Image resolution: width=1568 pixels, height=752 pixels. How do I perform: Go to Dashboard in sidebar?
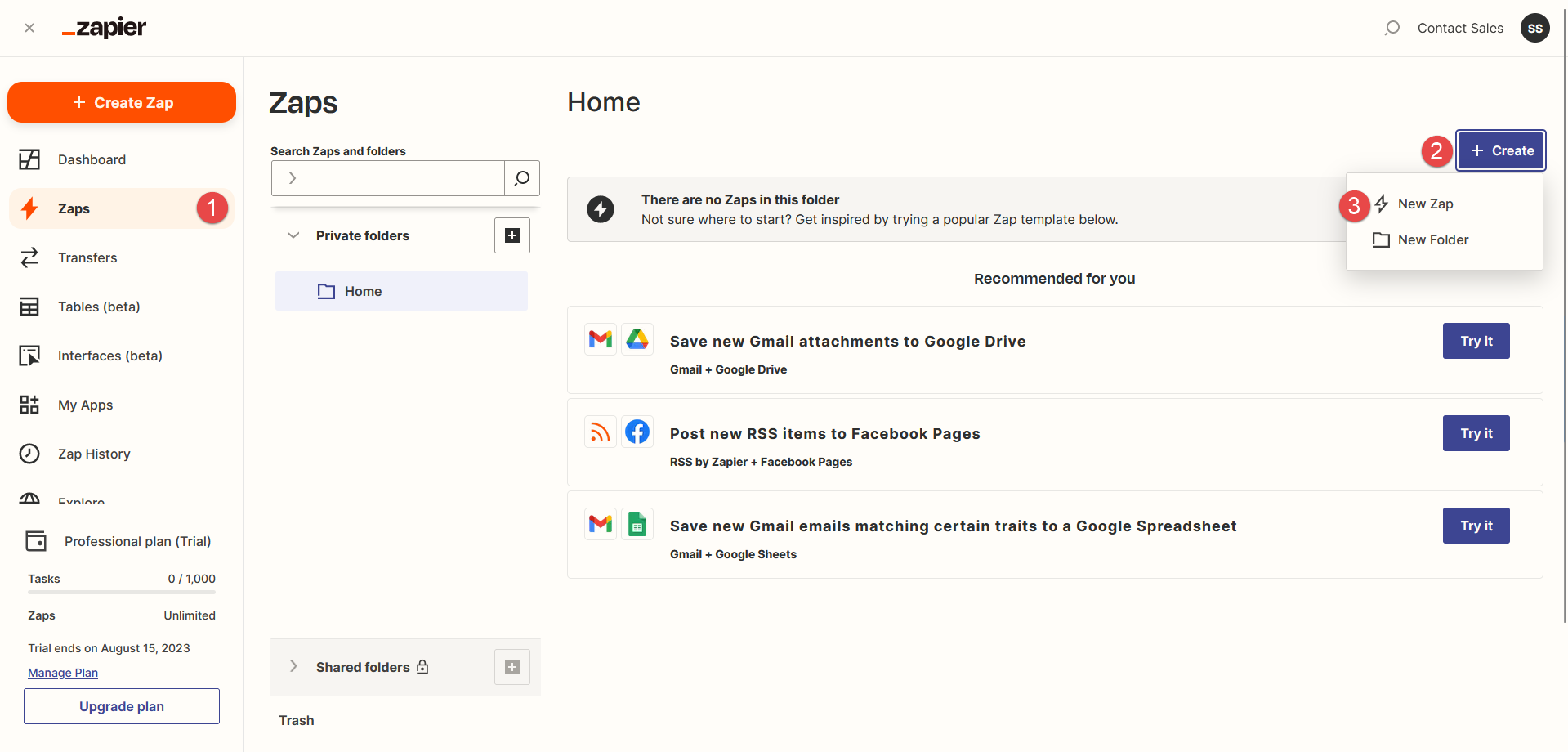coord(122,159)
